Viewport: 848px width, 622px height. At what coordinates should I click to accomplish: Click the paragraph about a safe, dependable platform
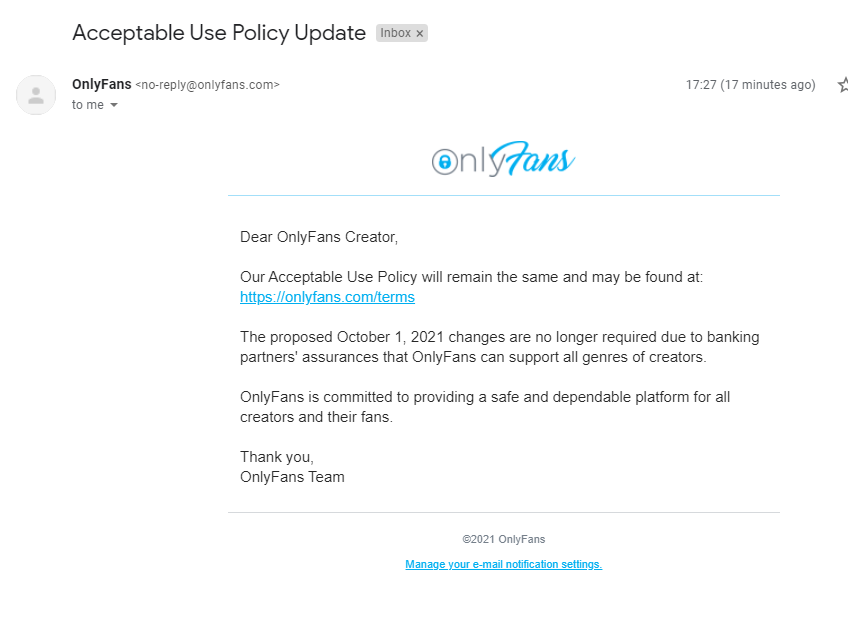(x=485, y=407)
